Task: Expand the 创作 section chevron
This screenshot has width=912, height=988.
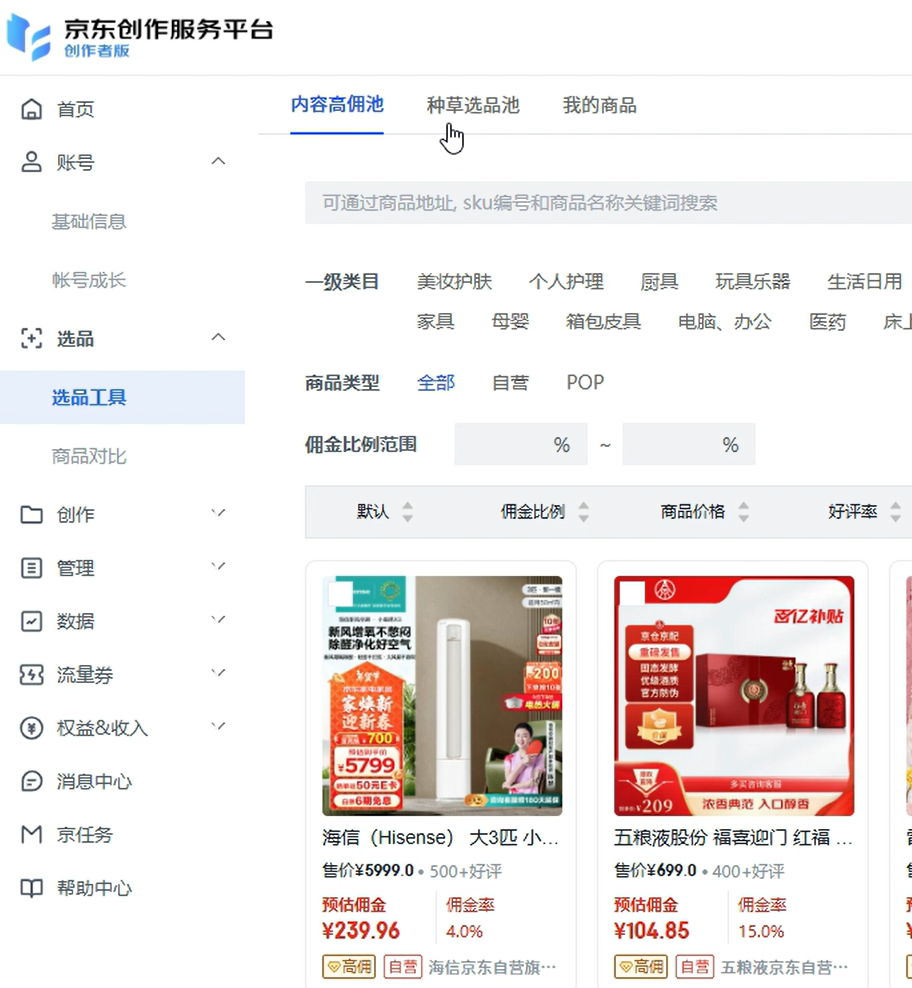Action: (x=218, y=513)
